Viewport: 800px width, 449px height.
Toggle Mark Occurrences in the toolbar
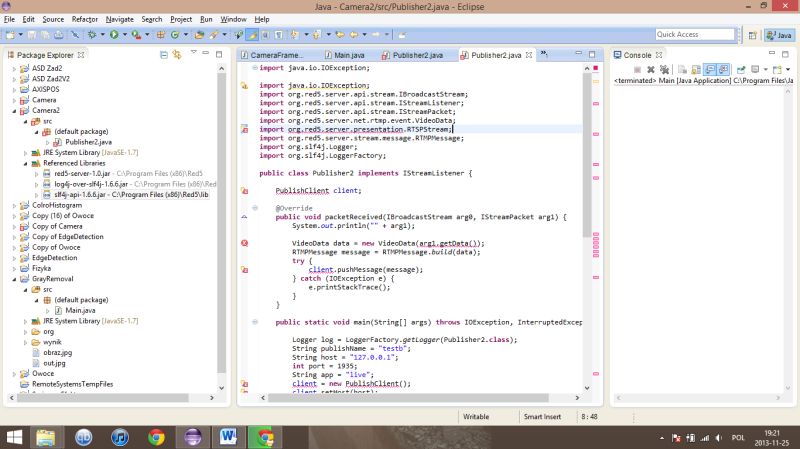252,35
